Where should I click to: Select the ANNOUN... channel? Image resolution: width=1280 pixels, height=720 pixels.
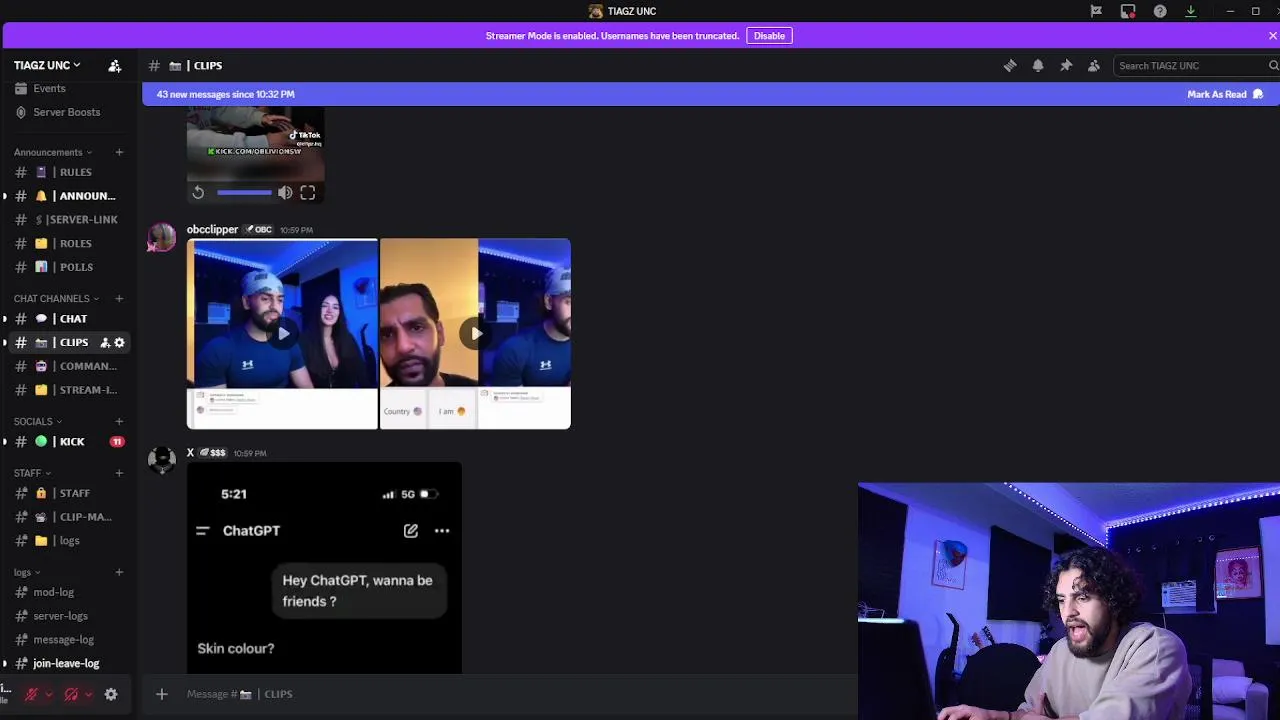pos(68,196)
